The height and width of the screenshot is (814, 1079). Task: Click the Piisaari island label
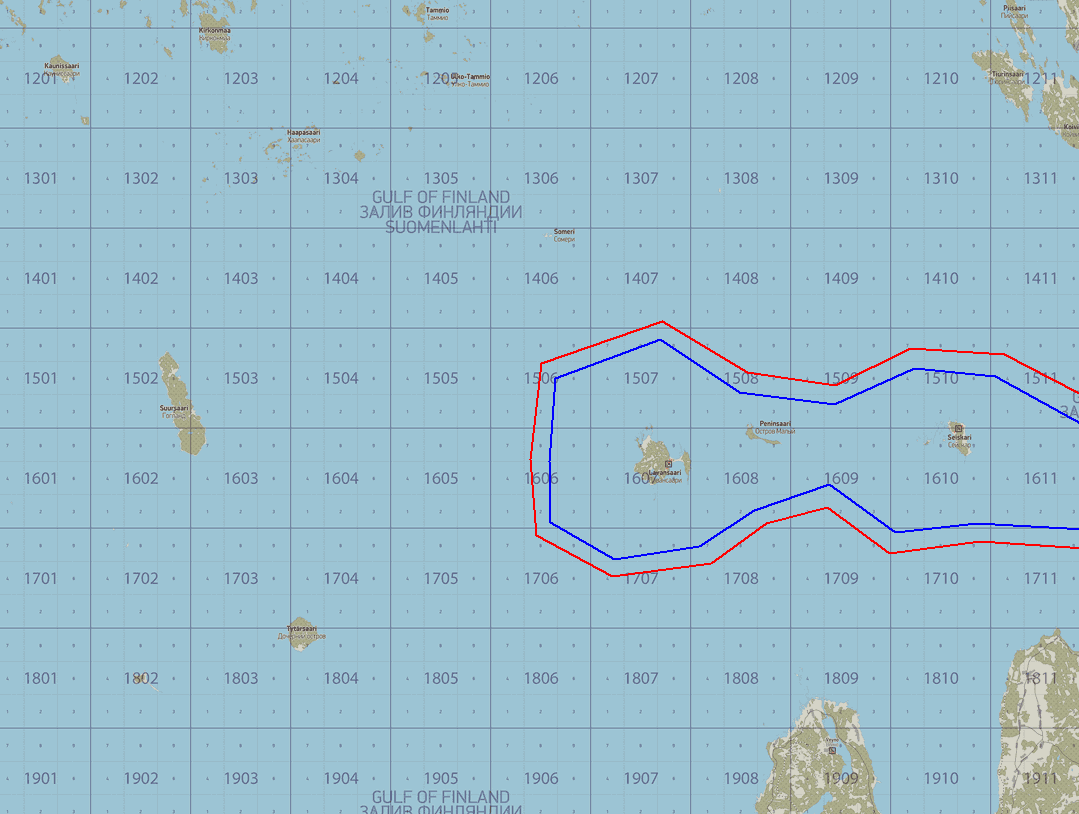pyautogui.click(x=1014, y=8)
